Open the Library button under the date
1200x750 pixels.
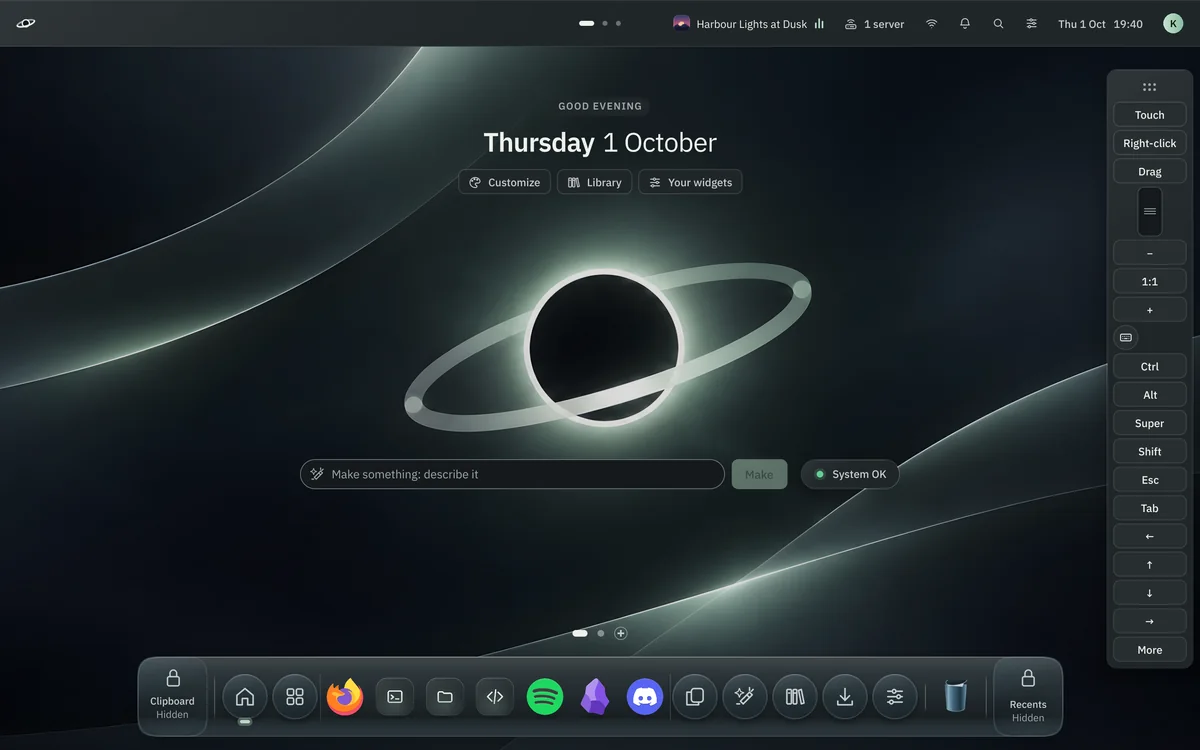point(595,182)
